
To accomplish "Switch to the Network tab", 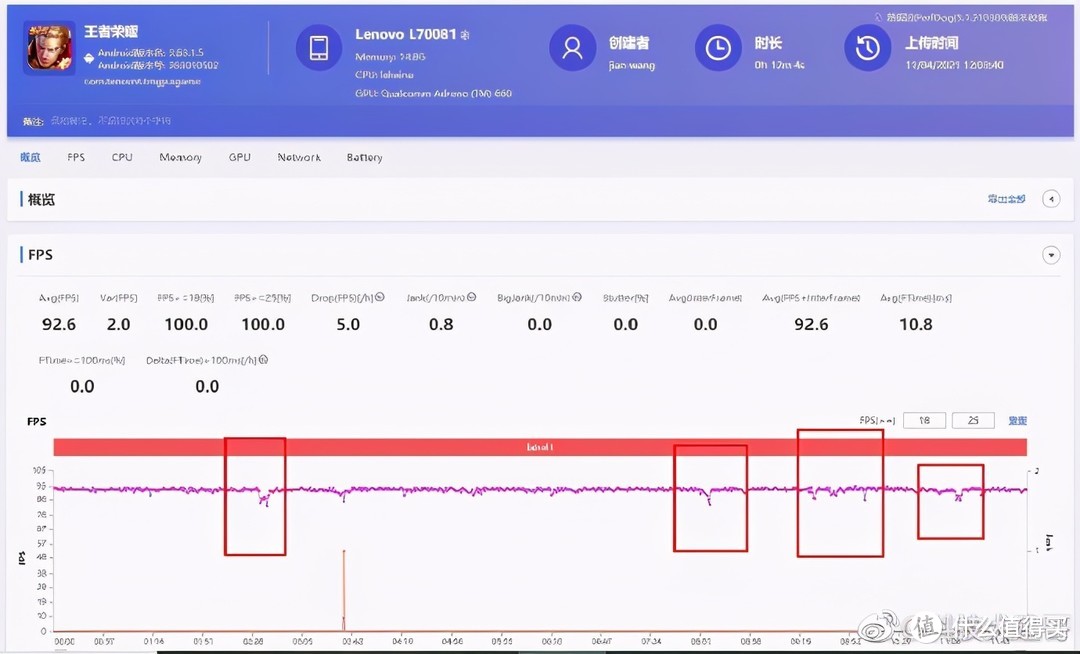I will [299, 157].
